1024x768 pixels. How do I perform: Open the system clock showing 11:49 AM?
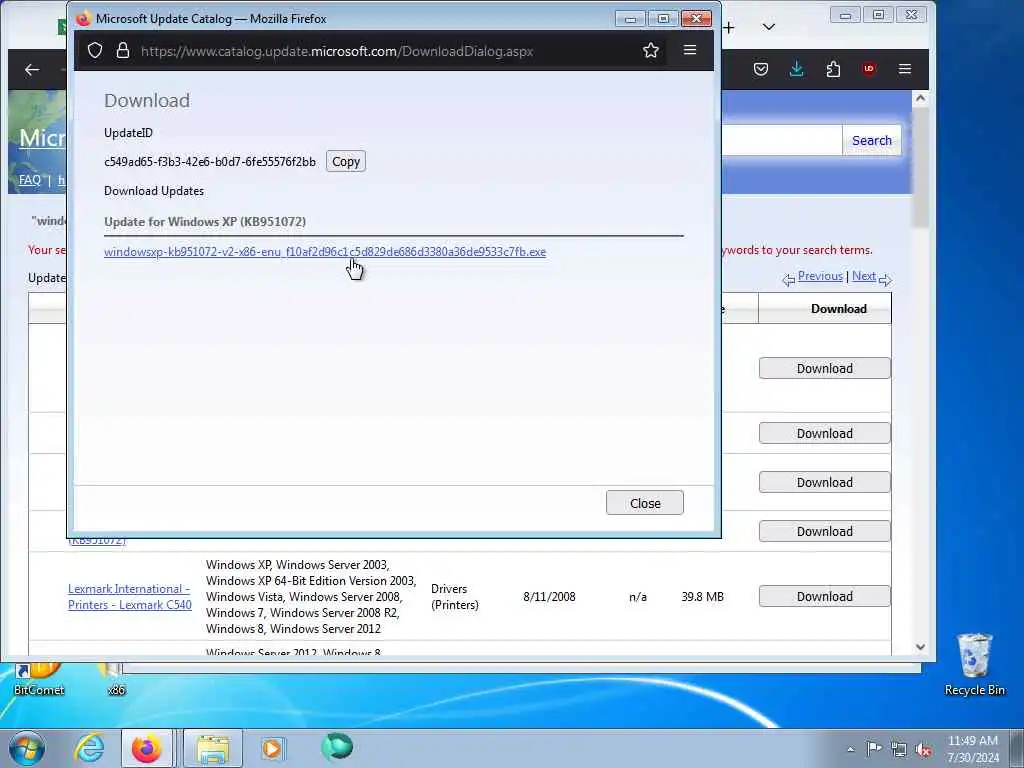pyautogui.click(x=973, y=748)
